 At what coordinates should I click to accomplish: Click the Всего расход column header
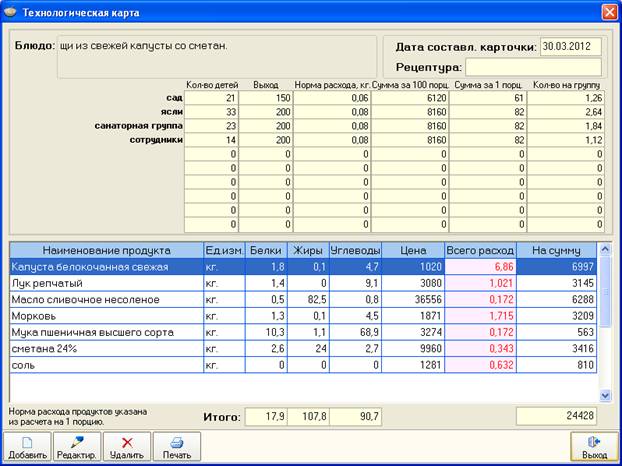480,250
